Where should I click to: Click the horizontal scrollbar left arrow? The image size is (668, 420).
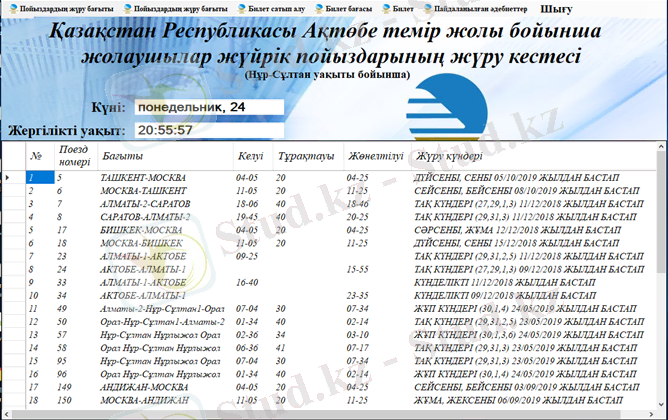point(6,414)
